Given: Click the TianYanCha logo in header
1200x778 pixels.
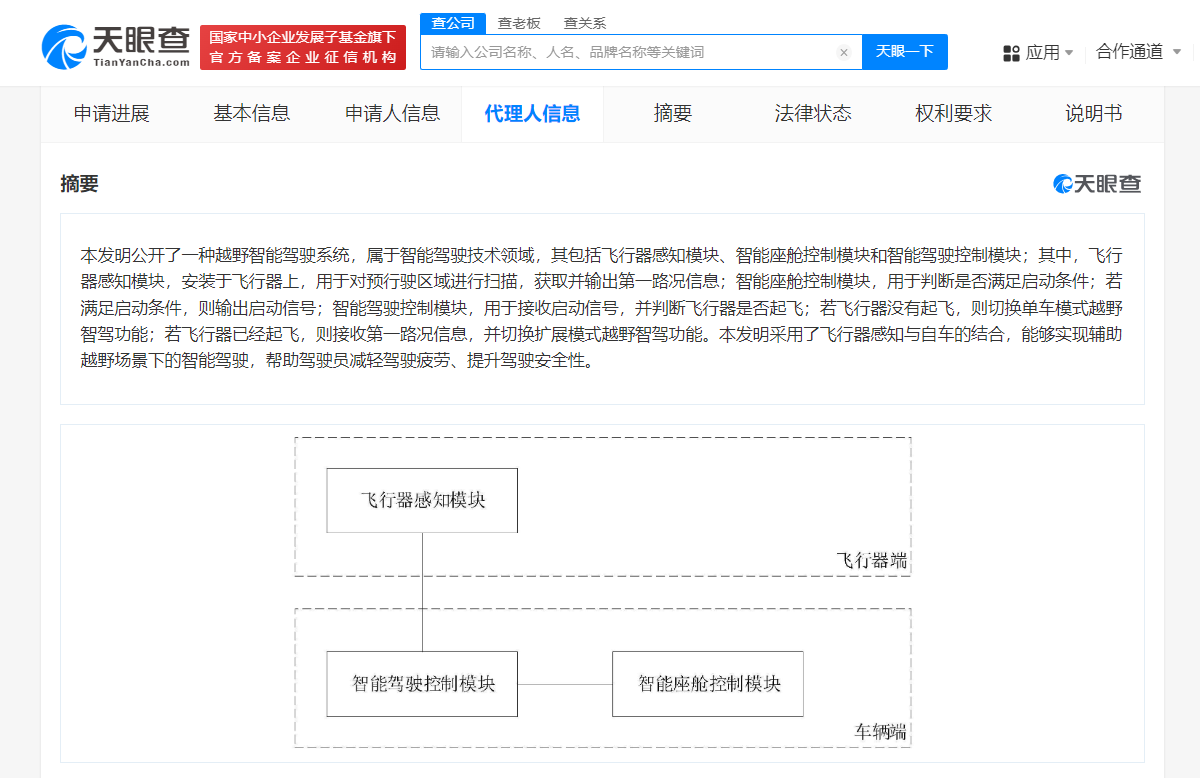Looking at the screenshot, I should click(115, 46).
